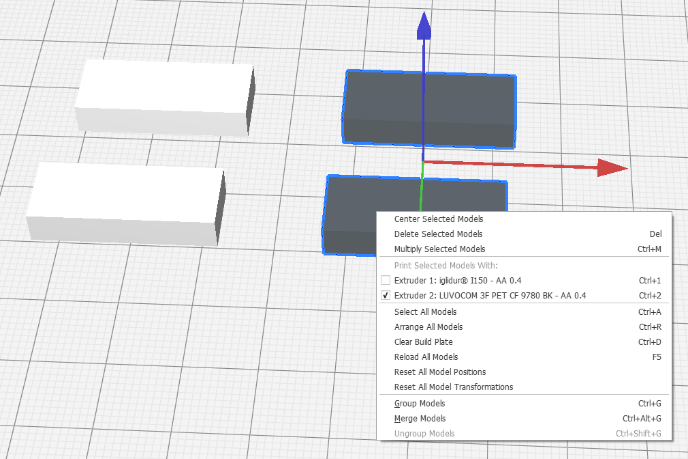Click Merge Models in context menu
The width and height of the screenshot is (688, 459).
click(420, 418)
